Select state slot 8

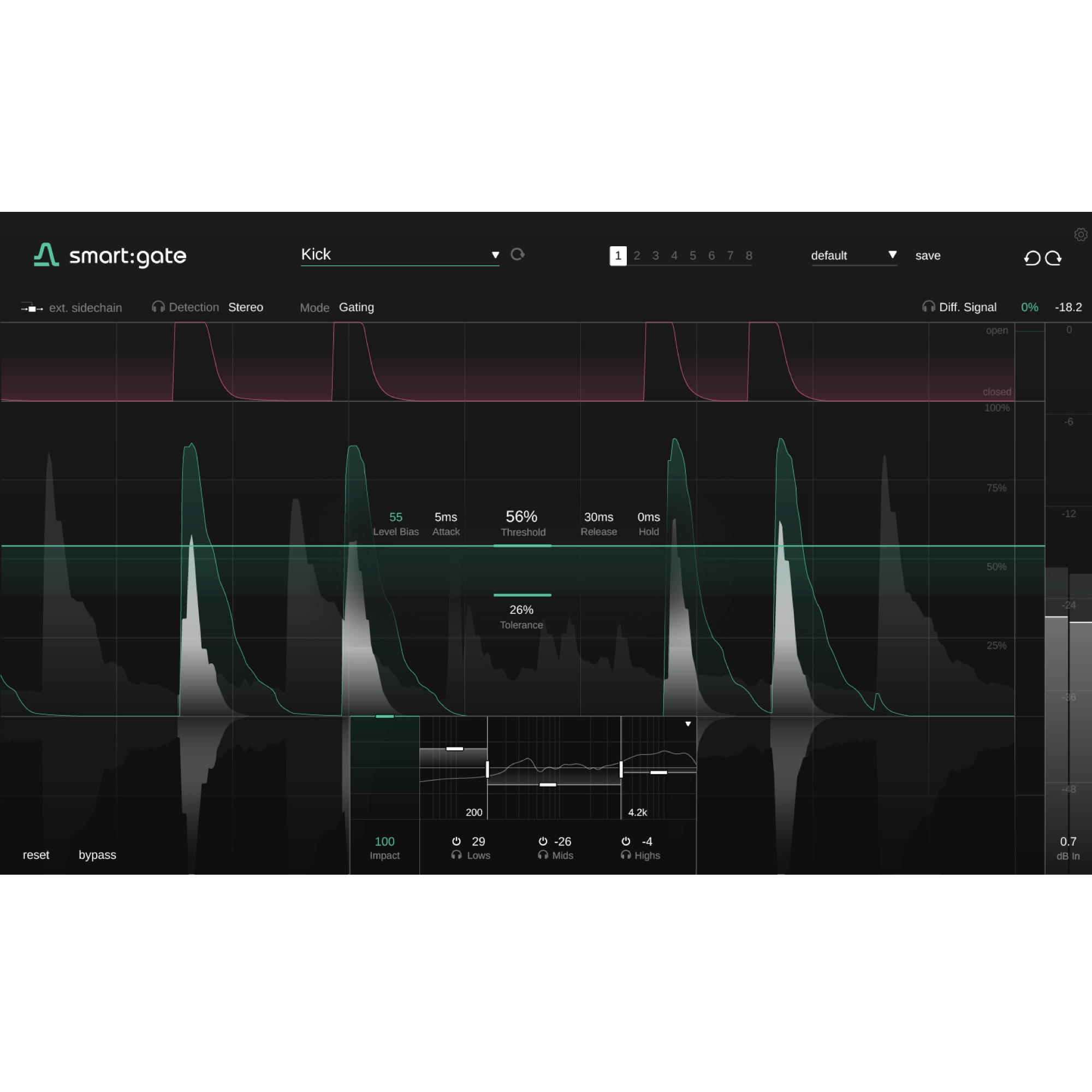(749, 256)
